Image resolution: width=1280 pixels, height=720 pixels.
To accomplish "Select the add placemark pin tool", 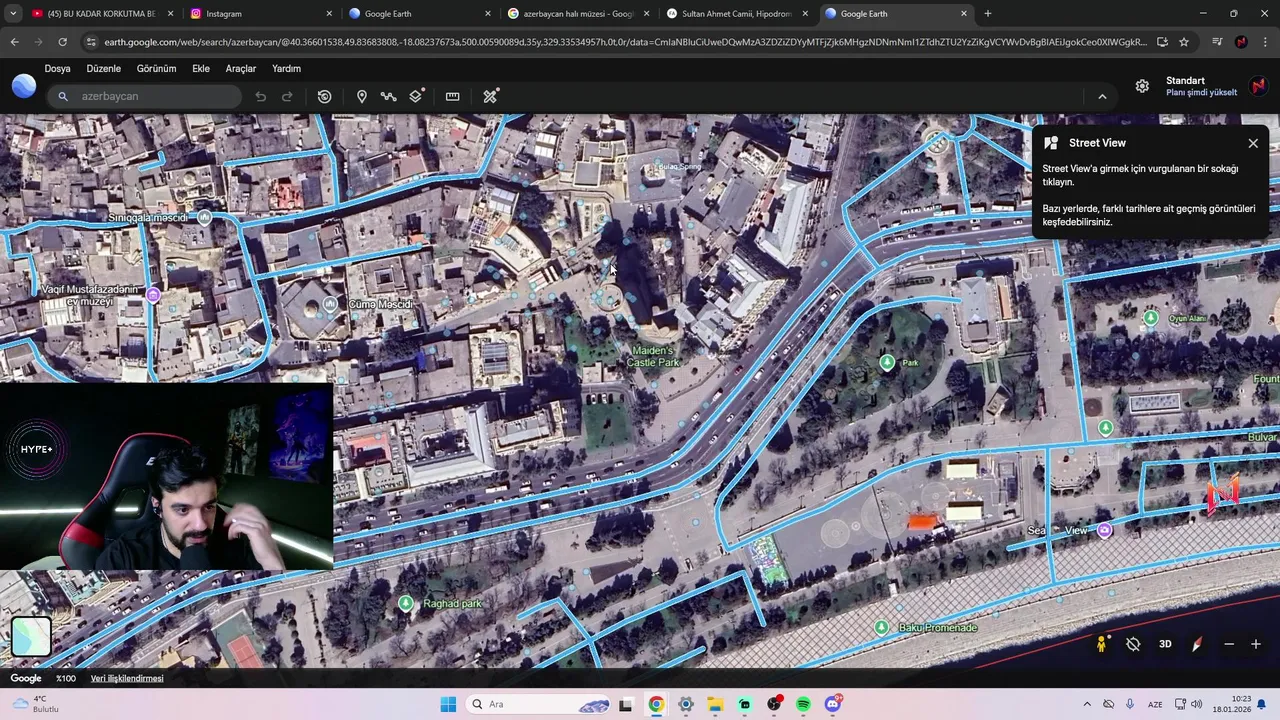I will [361, 97].
